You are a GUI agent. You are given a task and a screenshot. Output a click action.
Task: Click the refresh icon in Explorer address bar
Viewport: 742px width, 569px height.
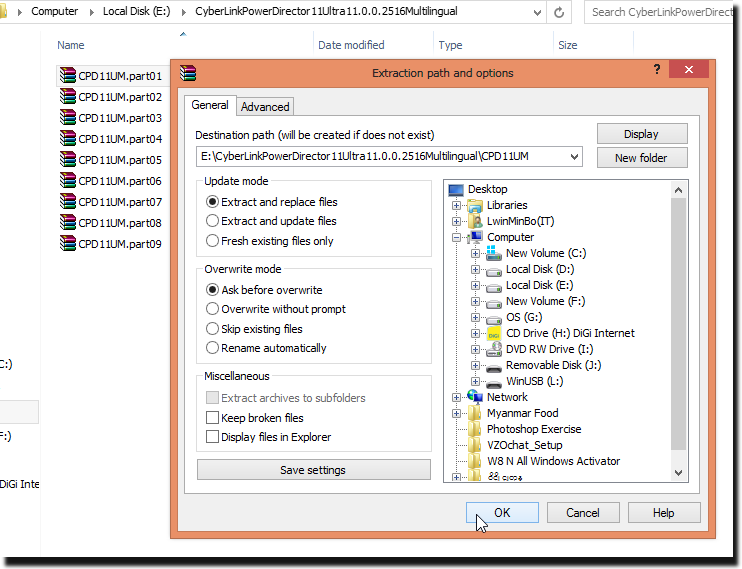[x=559, y=12]
